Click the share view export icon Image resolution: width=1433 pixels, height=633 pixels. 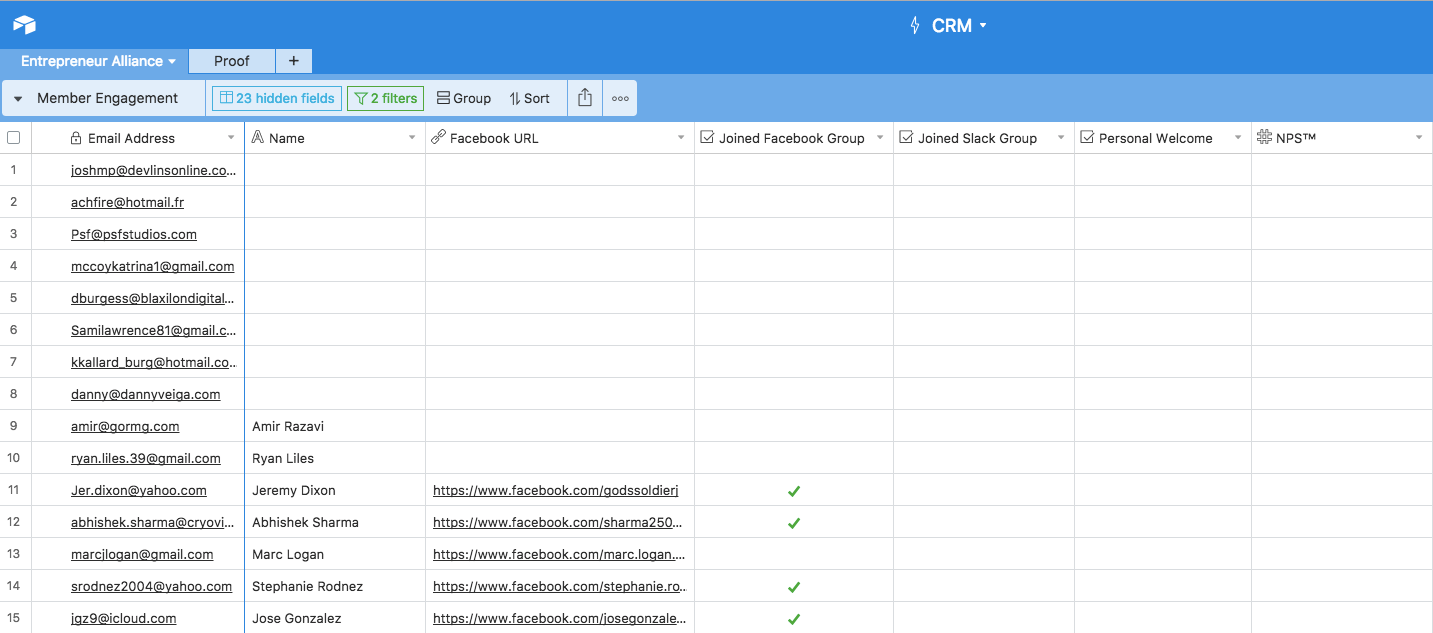tap(585, 98)
